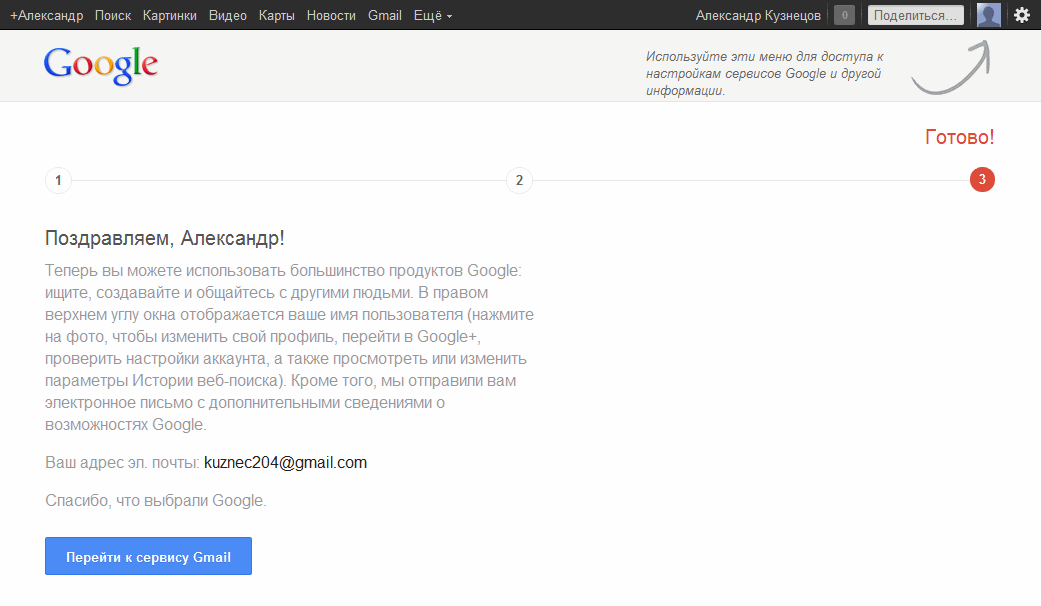Open the notifications counter showing 0
Screen dimensions: 1041x606
coord(844,15)
